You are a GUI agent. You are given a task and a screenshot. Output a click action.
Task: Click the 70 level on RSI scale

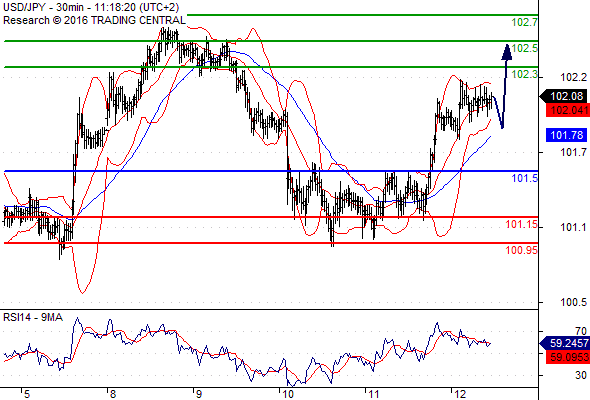581,331
